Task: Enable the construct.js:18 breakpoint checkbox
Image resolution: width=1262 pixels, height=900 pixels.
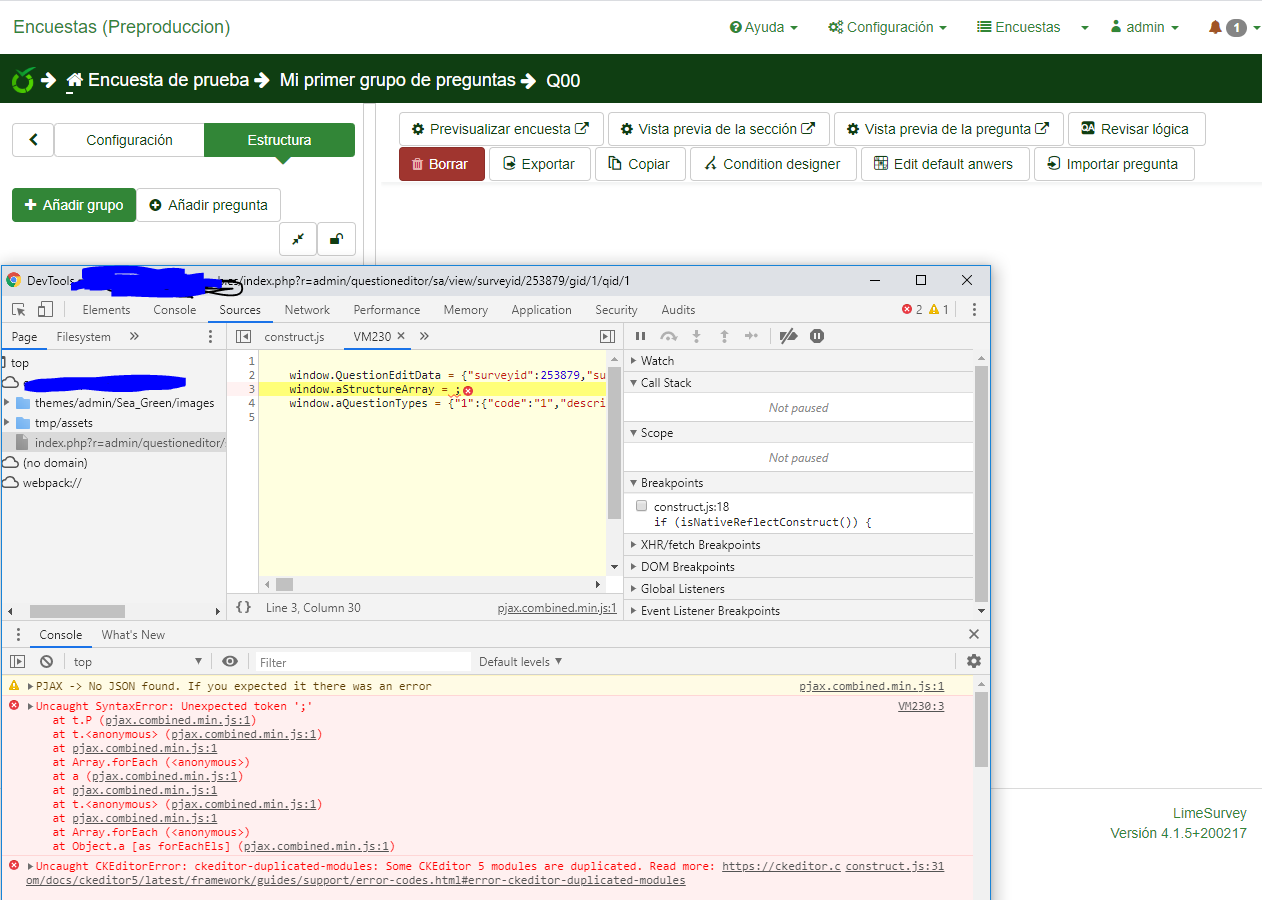Action: [x=642, y=506]
